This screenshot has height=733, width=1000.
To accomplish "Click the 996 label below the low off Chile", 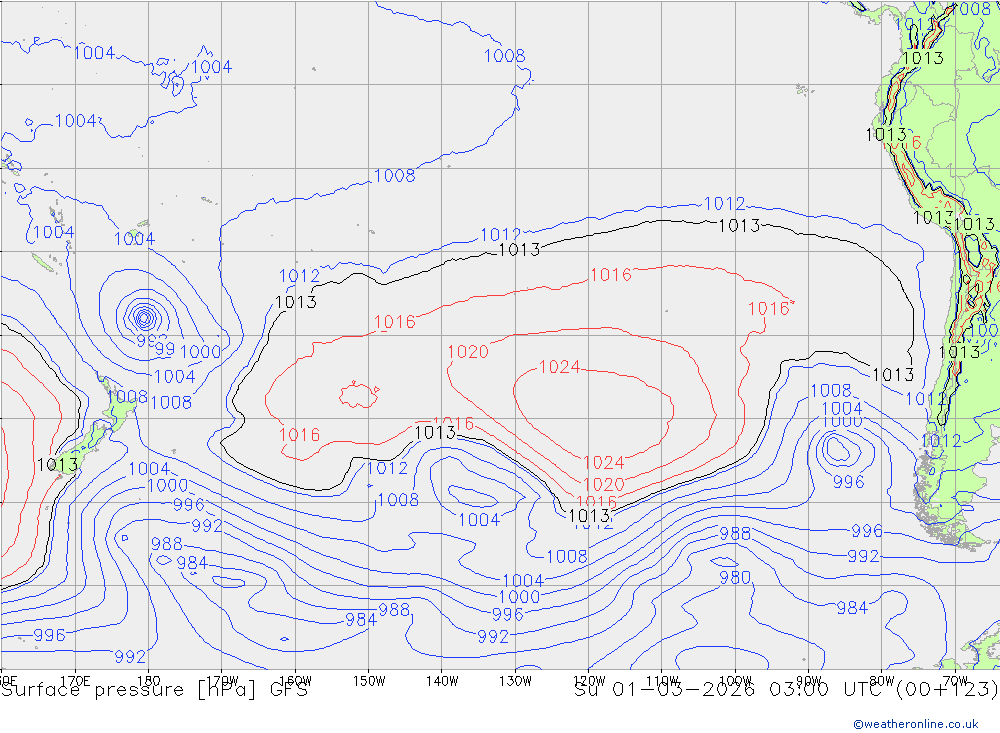I will [848, 482].
